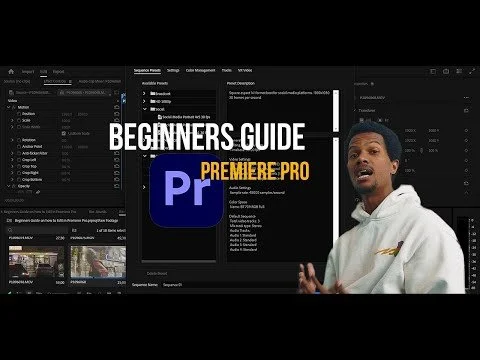Image resolution: width=480 pixels, height=360 pixels.
Task: Expand the Broadcast presets folder
Action: click(144, 93)
